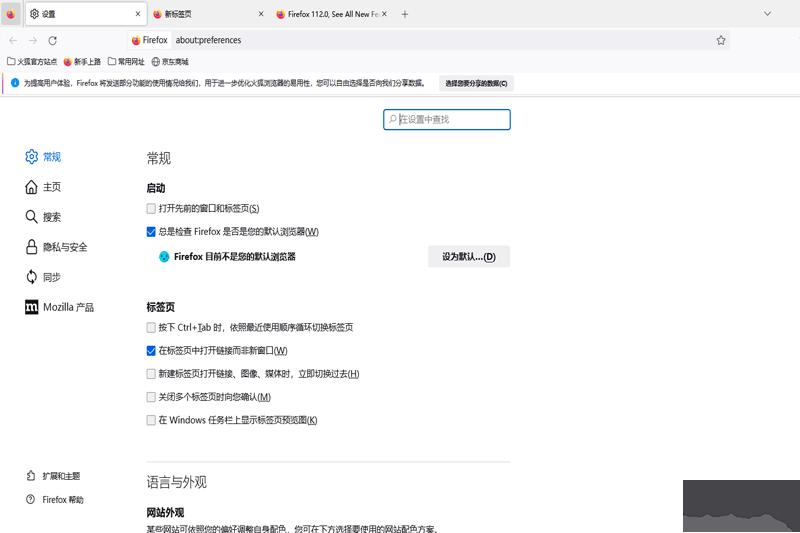Viewport: 800px width, 533px height.
Task: Click the sad face icon beside default browser status
Action: point(164,257)
